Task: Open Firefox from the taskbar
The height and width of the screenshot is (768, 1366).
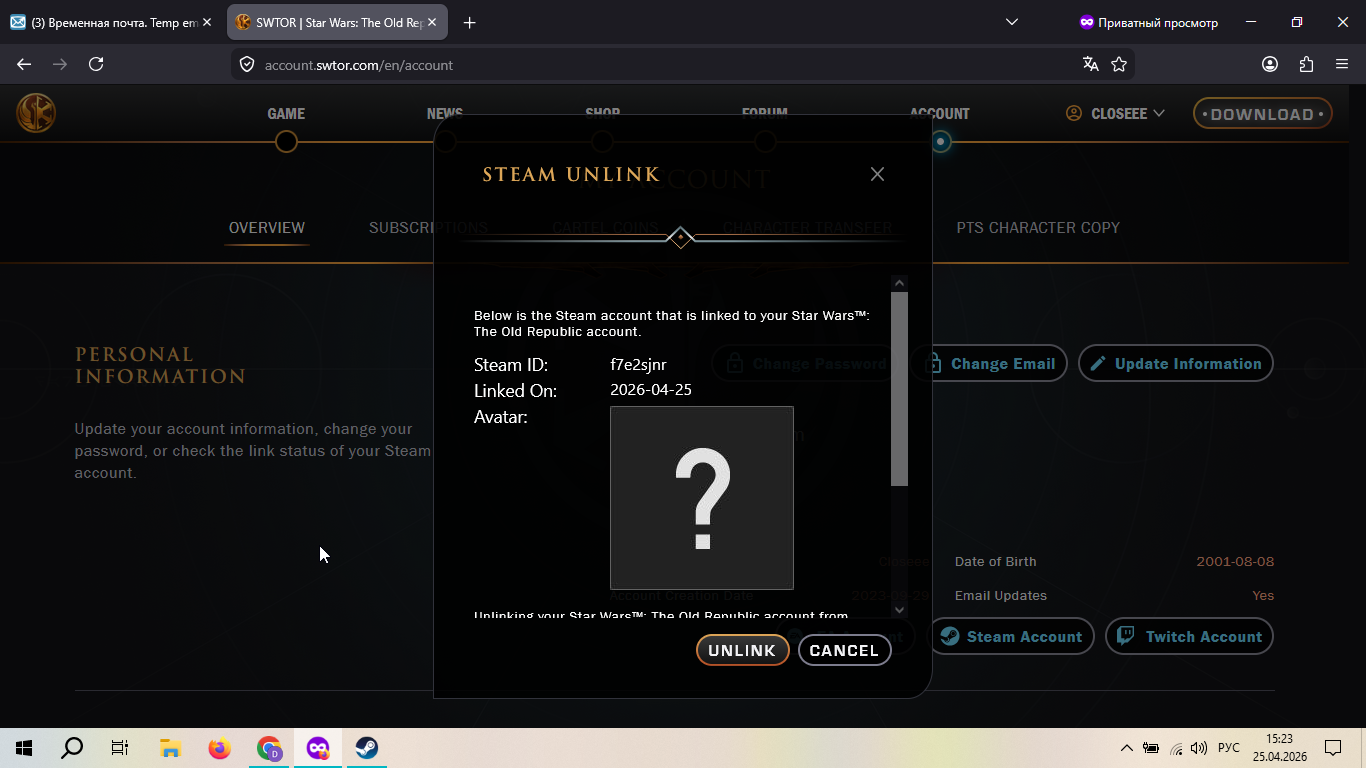Action: pos(219,747)
